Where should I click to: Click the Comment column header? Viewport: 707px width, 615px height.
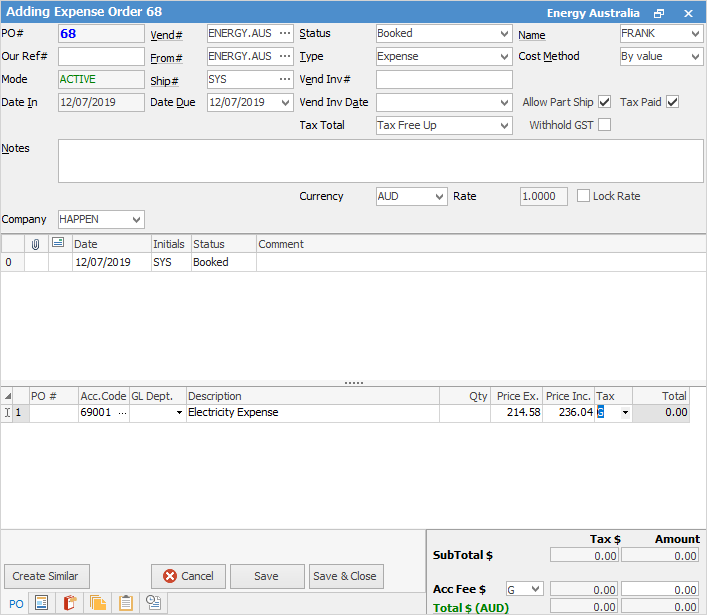[x=281, y=243]
